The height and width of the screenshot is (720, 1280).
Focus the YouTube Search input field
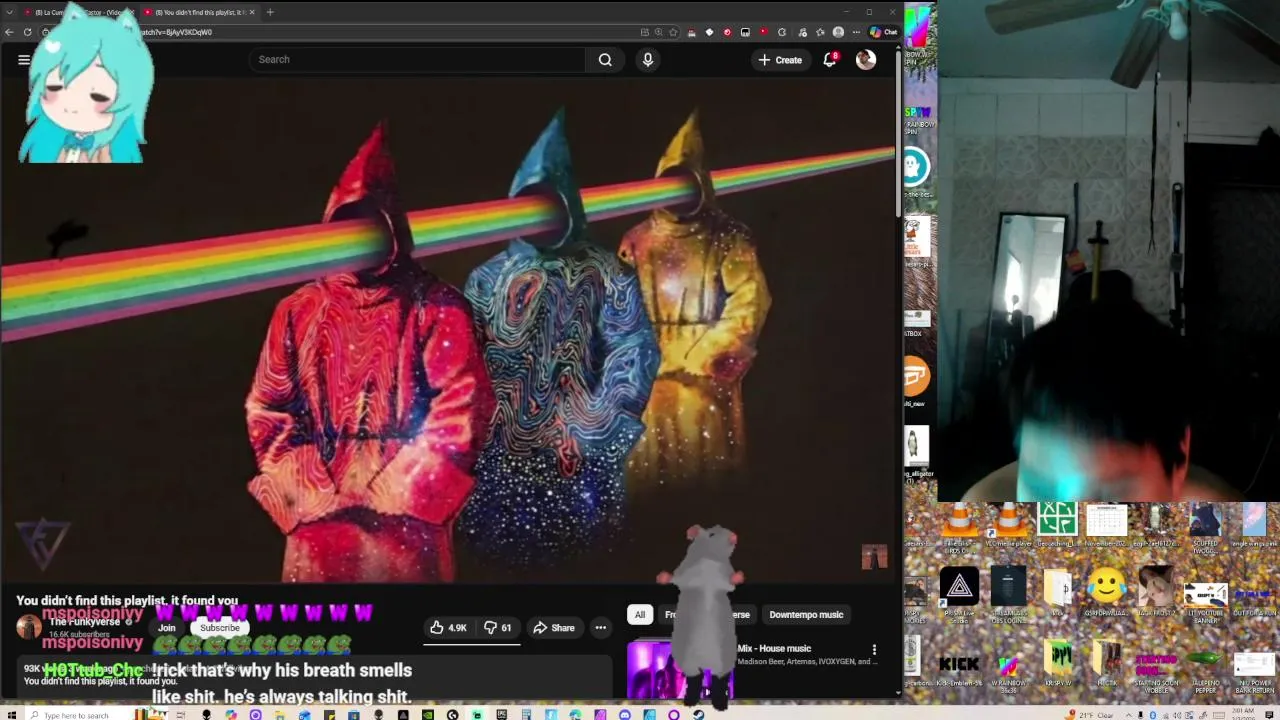[x=417, y=60]
